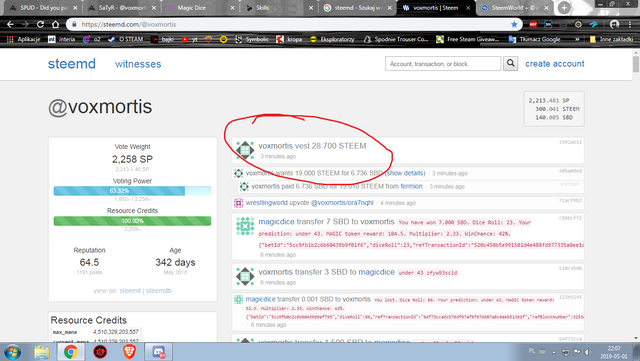Click the Voting Power 83.32% bar

pos(132,191)
